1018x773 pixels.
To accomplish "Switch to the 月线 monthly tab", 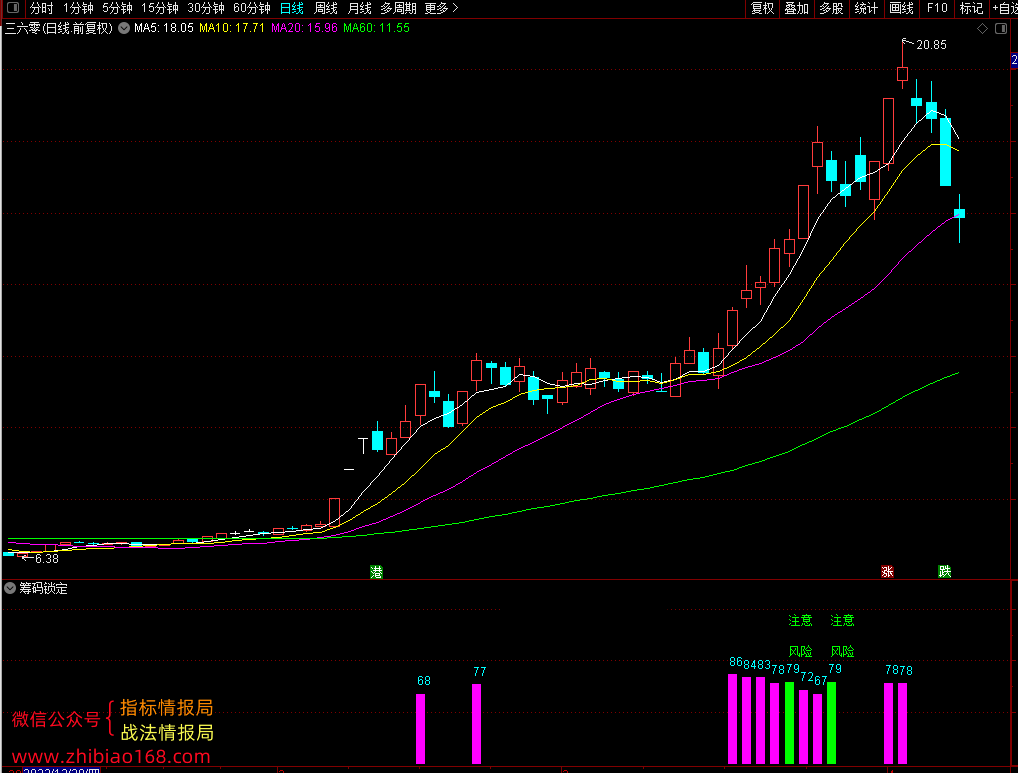I will pos(360,8).
